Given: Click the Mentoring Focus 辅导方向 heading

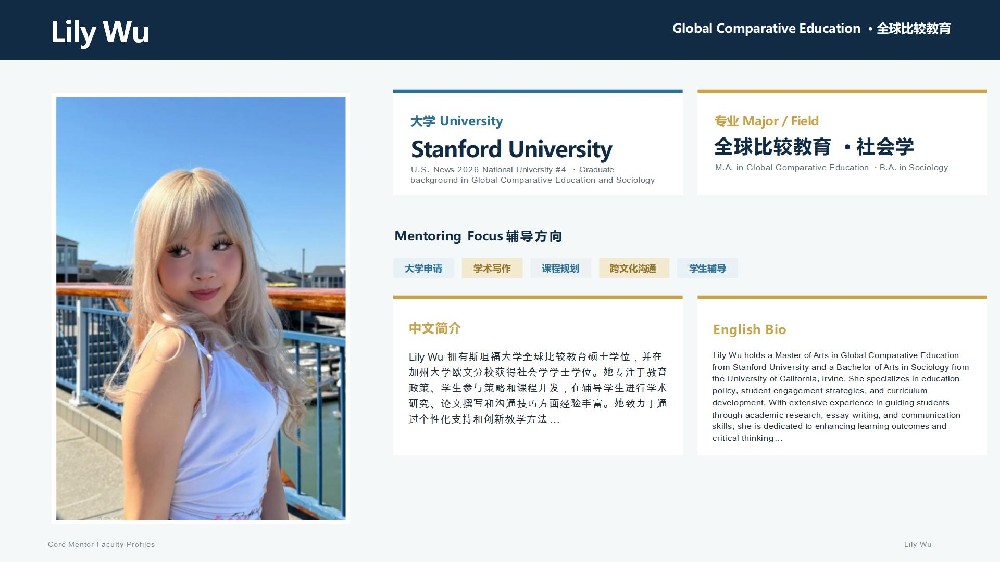Looking at the screenshot, I should [478, 236].
